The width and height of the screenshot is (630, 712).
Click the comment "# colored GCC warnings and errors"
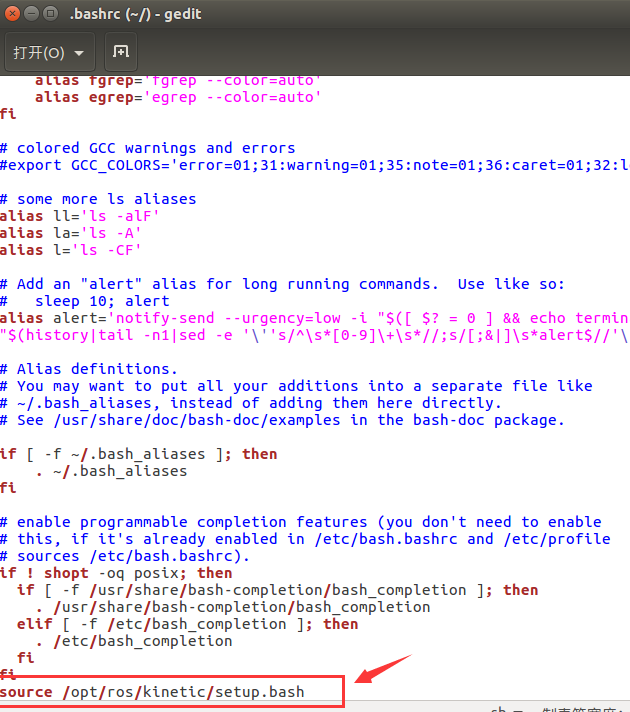[x=148, y=148]
